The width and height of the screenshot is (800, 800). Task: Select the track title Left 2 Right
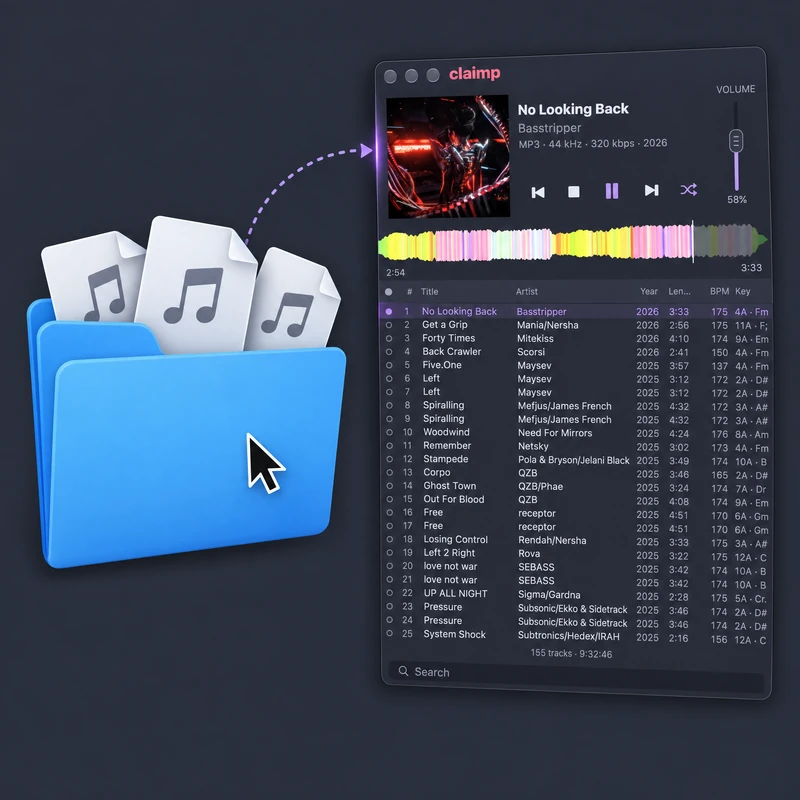coord(449,553)
